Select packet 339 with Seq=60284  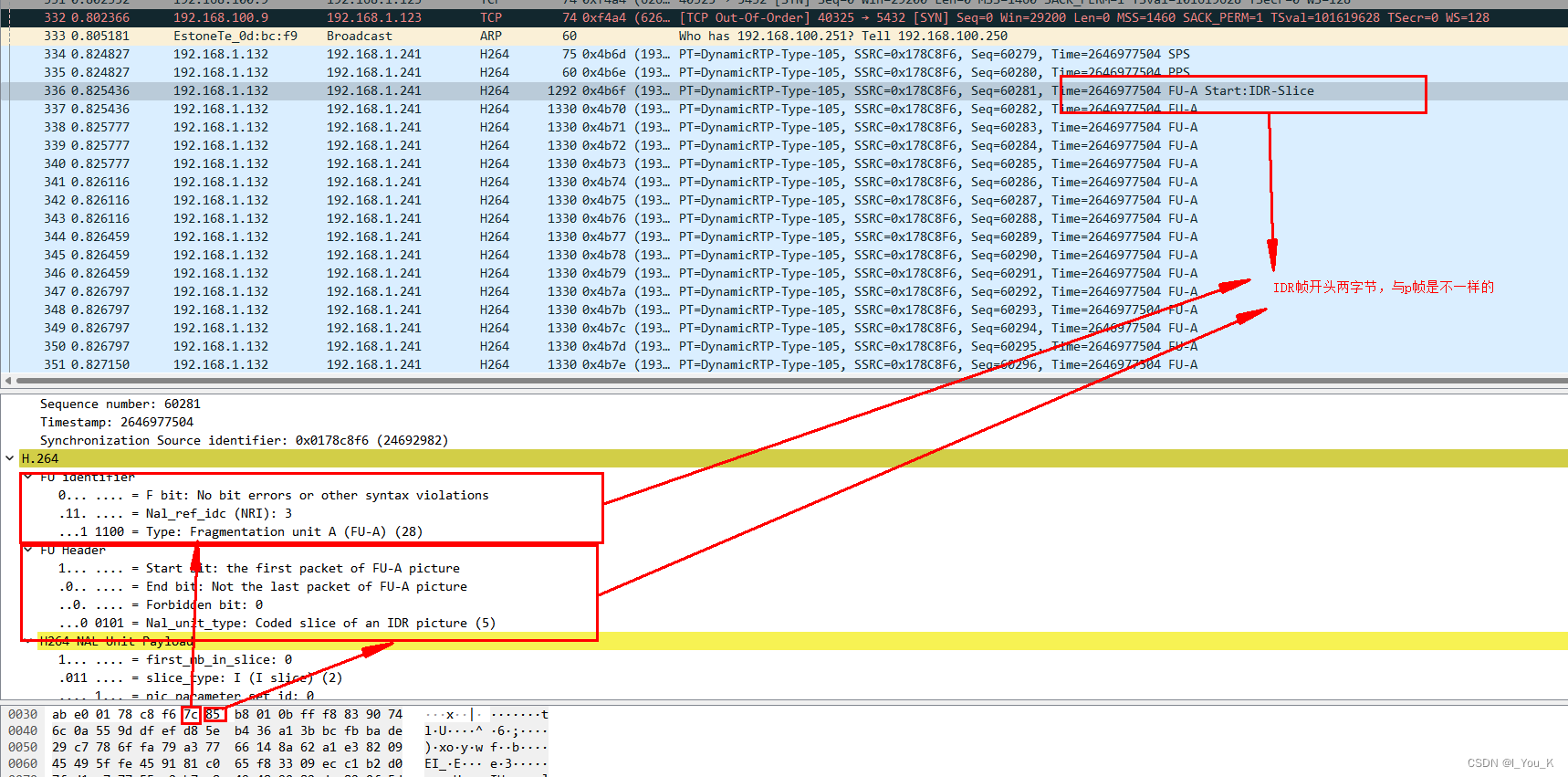(784, 145)
